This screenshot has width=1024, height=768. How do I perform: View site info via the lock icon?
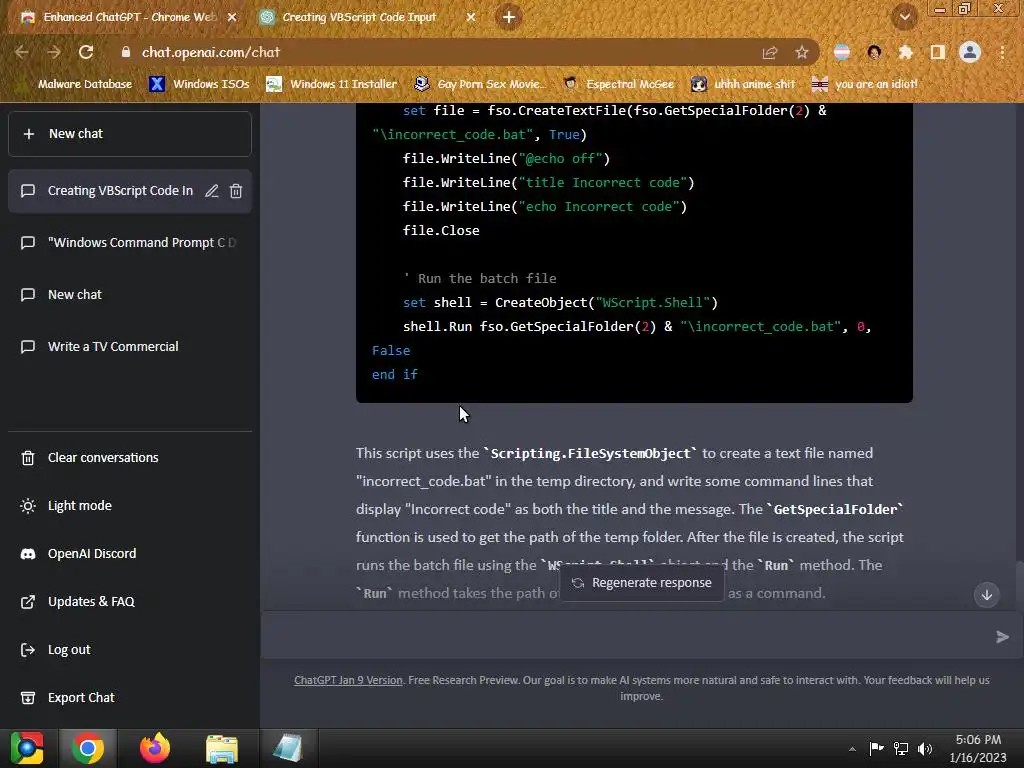(x=126, y=52)
